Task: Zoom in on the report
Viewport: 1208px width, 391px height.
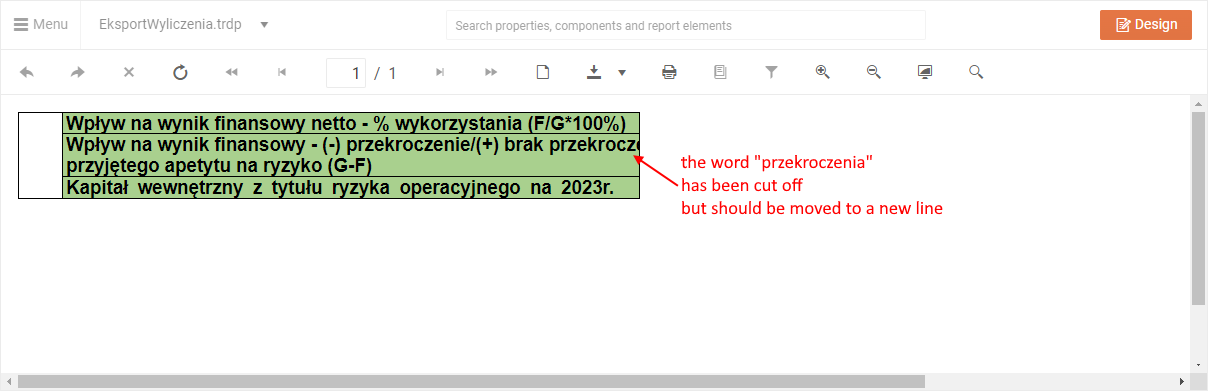Action: coord(823,72)
